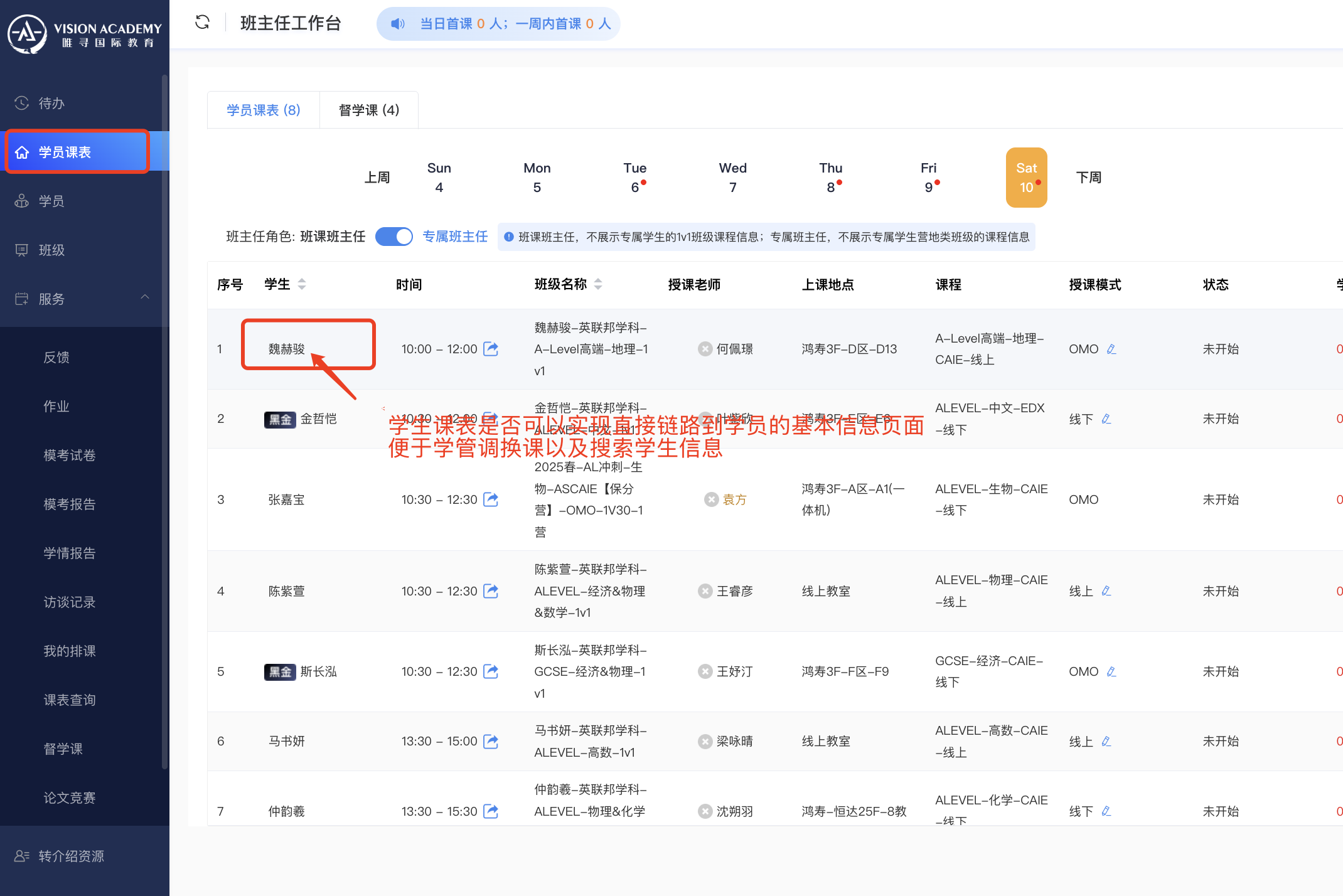Select Thu 8 in the week calendar
This screenshot has width=1343, height=896.
point(830,178)
